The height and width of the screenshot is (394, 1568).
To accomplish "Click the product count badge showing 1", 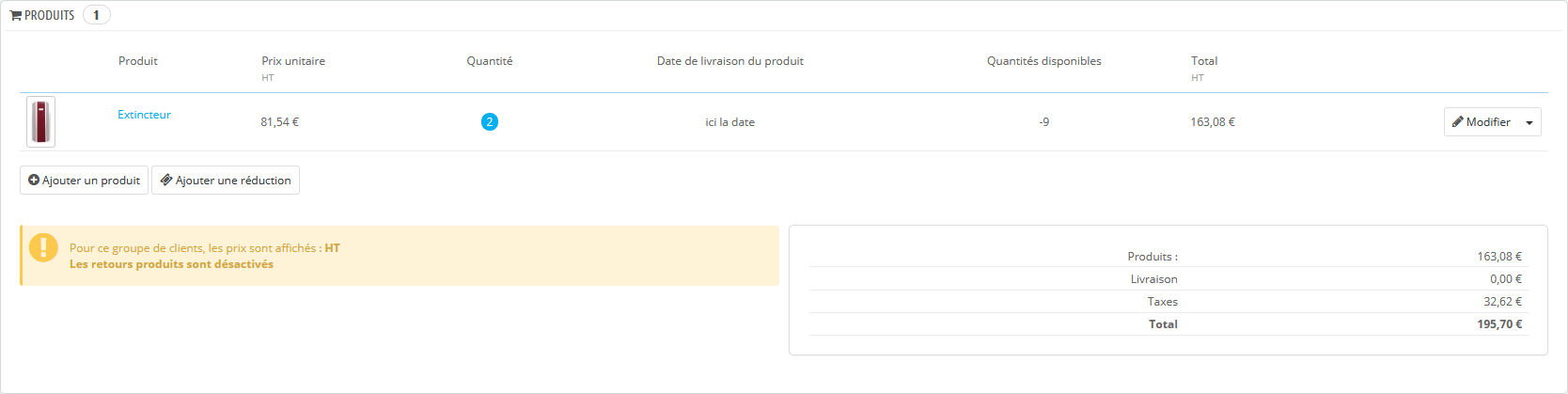I will click(x=96, y=15).
